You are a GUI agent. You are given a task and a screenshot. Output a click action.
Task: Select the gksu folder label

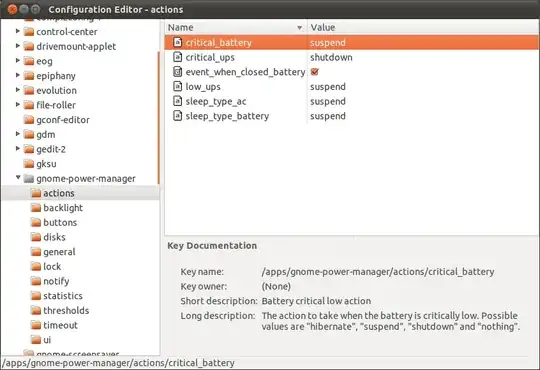[46, 164]
